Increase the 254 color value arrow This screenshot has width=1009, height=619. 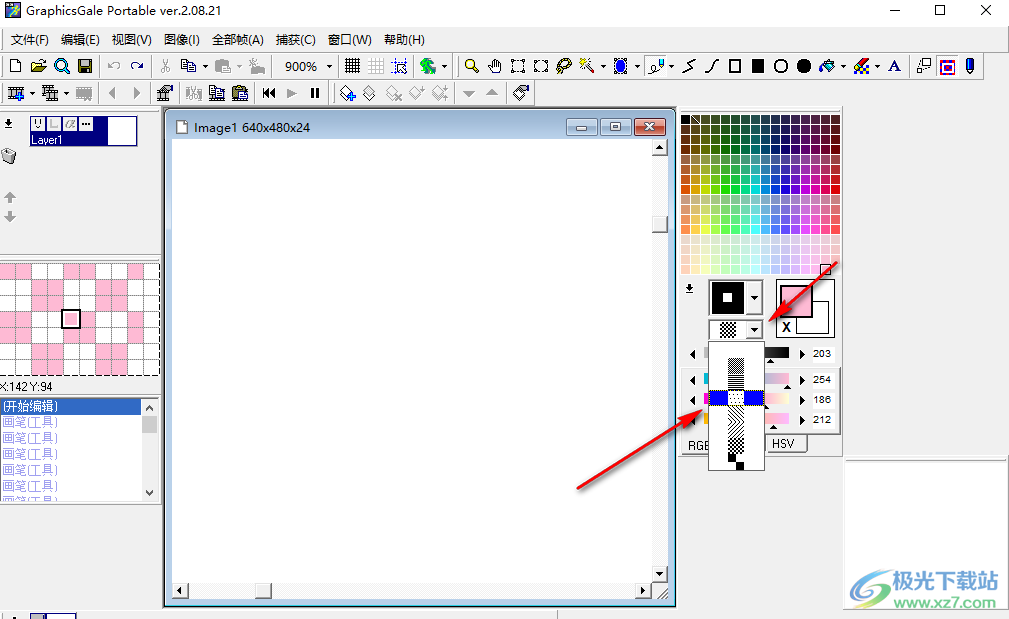pyautogui.click(x=802, y=380)
